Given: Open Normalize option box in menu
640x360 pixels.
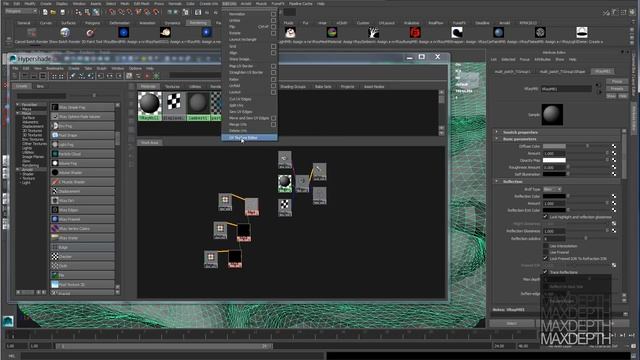Looking at the screenshot, I should (x=273, y=14).
